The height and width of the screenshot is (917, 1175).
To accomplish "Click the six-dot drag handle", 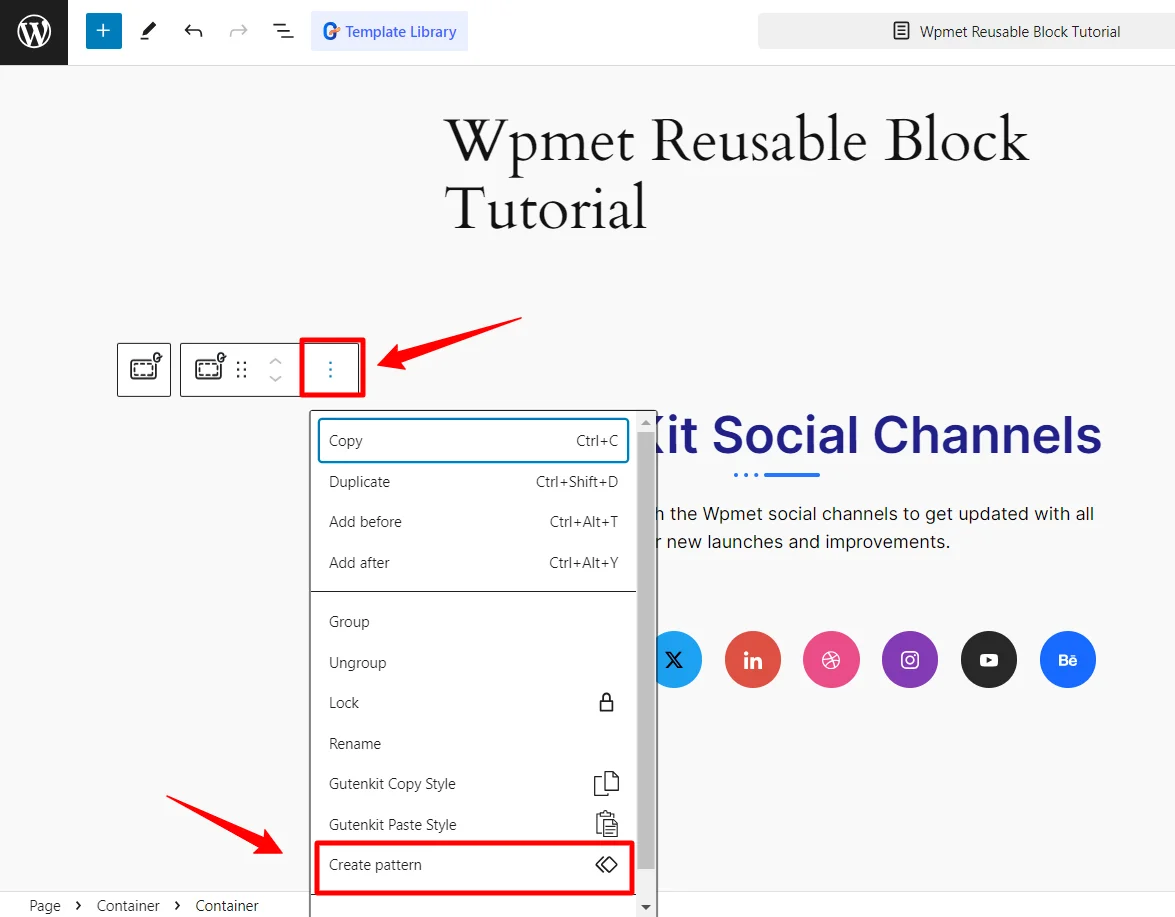I will [241, 369].
